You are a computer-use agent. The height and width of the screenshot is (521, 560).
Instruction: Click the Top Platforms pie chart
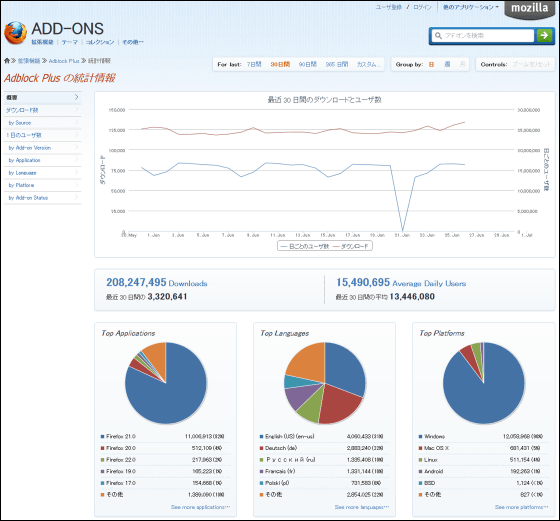pos(484,383)
